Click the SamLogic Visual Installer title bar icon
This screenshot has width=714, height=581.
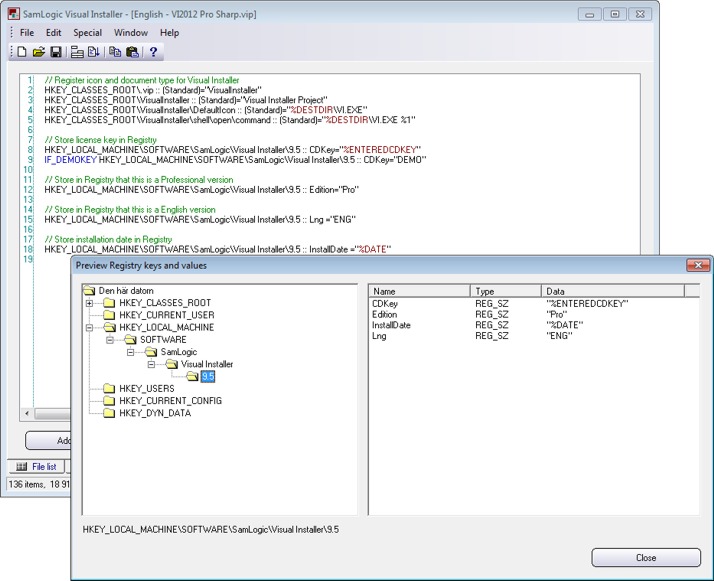[14, 14]
